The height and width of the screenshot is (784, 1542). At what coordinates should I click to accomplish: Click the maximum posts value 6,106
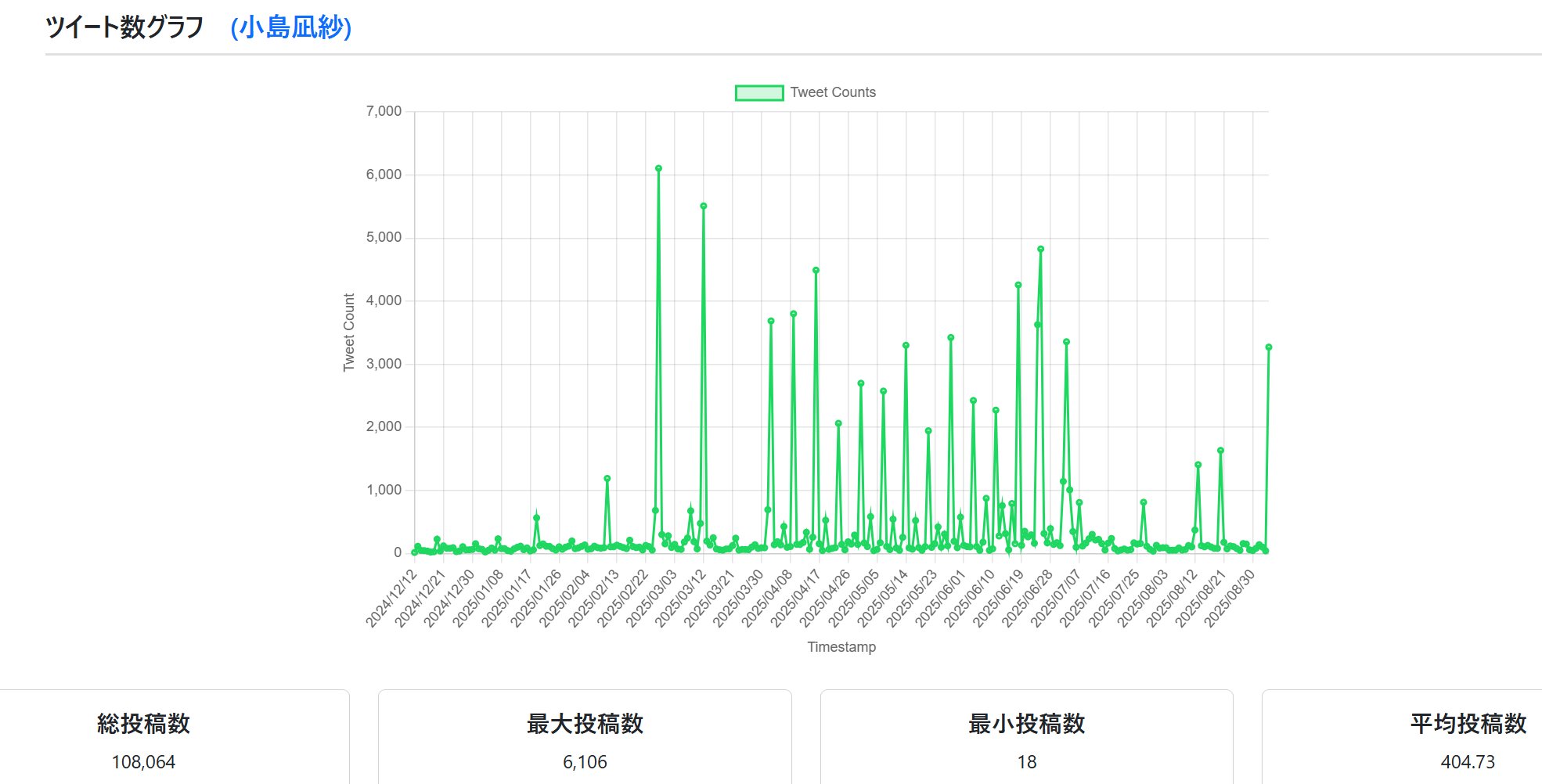585,762
